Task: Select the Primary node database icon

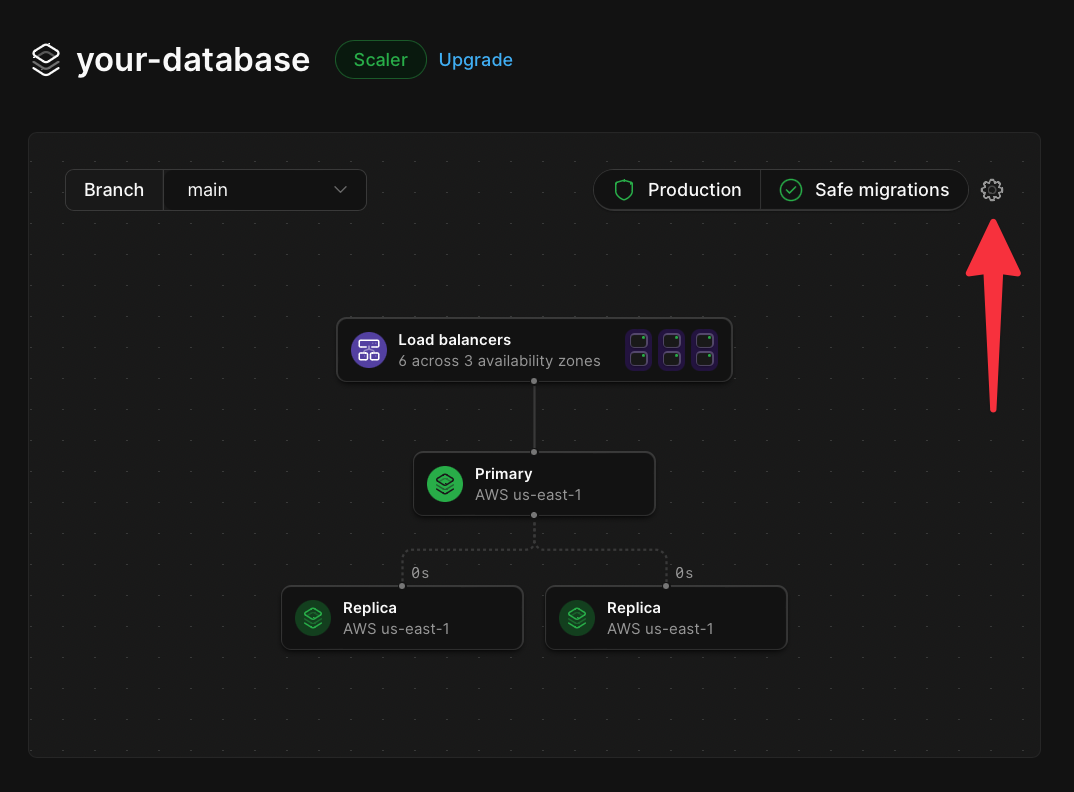Action: tap(444, 484)
